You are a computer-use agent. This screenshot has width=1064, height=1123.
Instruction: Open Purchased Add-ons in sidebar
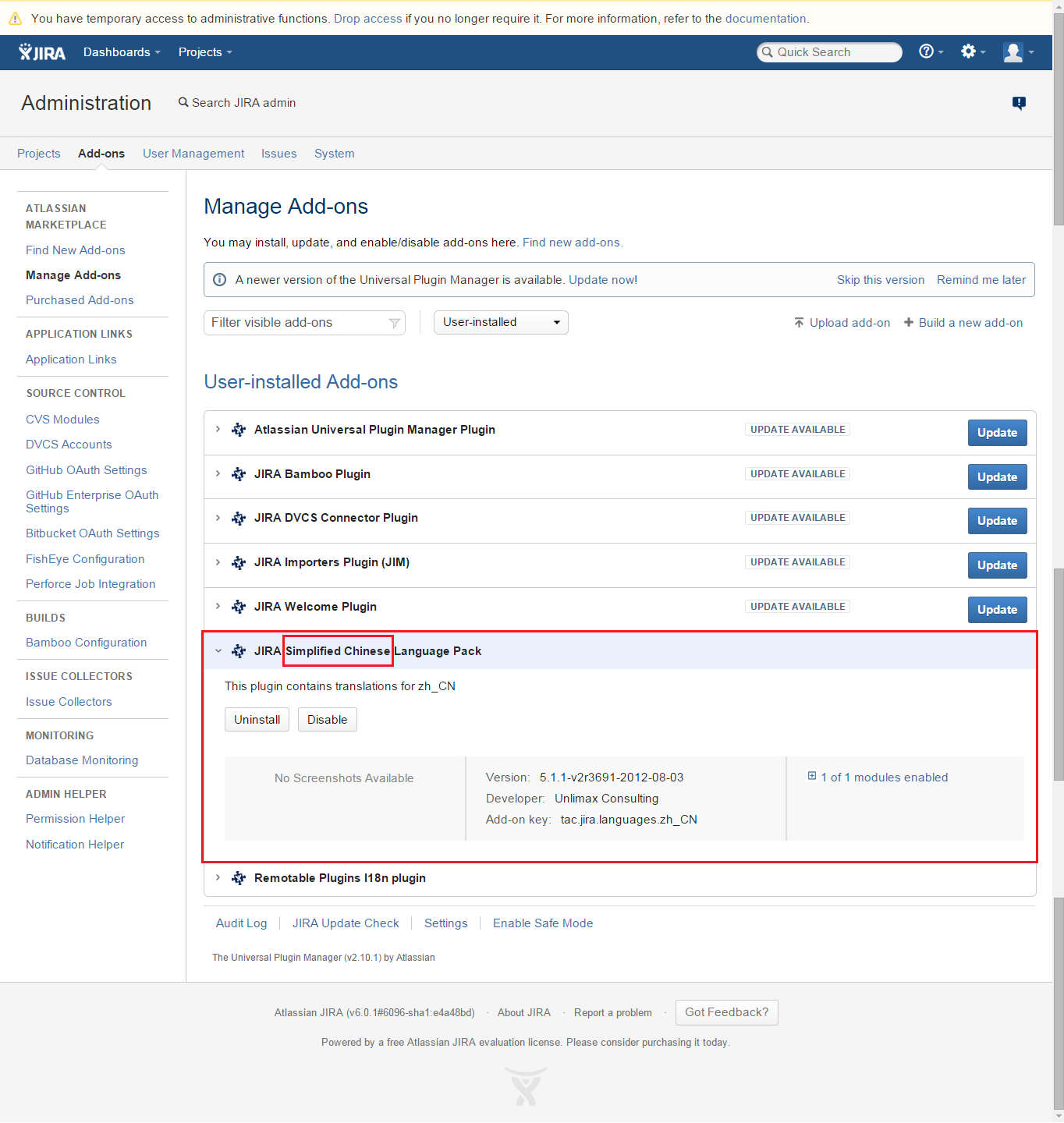tap(80, 300)
